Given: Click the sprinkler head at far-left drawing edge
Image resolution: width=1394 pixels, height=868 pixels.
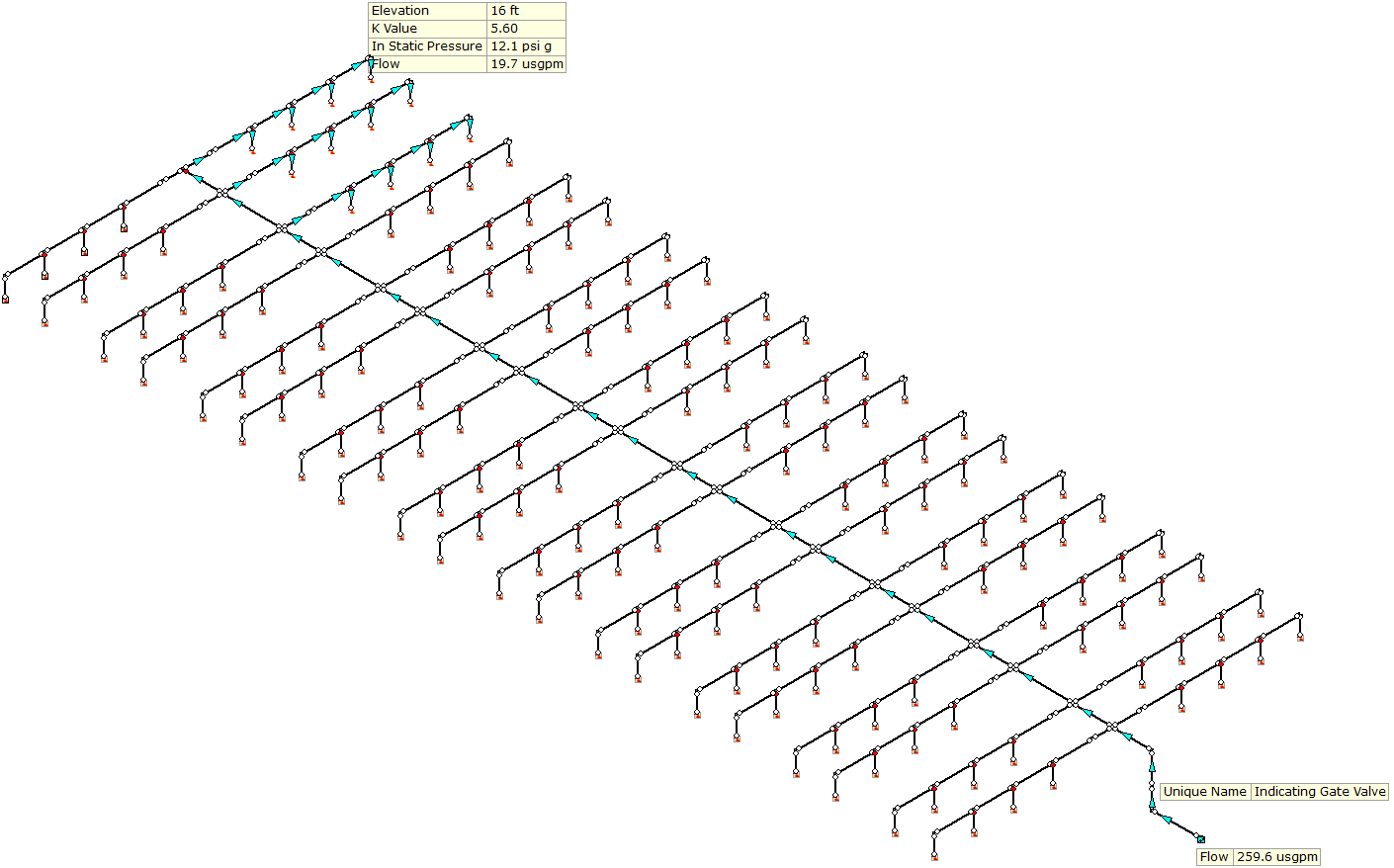Looking at the screenshot, I should tap(5, 299).
